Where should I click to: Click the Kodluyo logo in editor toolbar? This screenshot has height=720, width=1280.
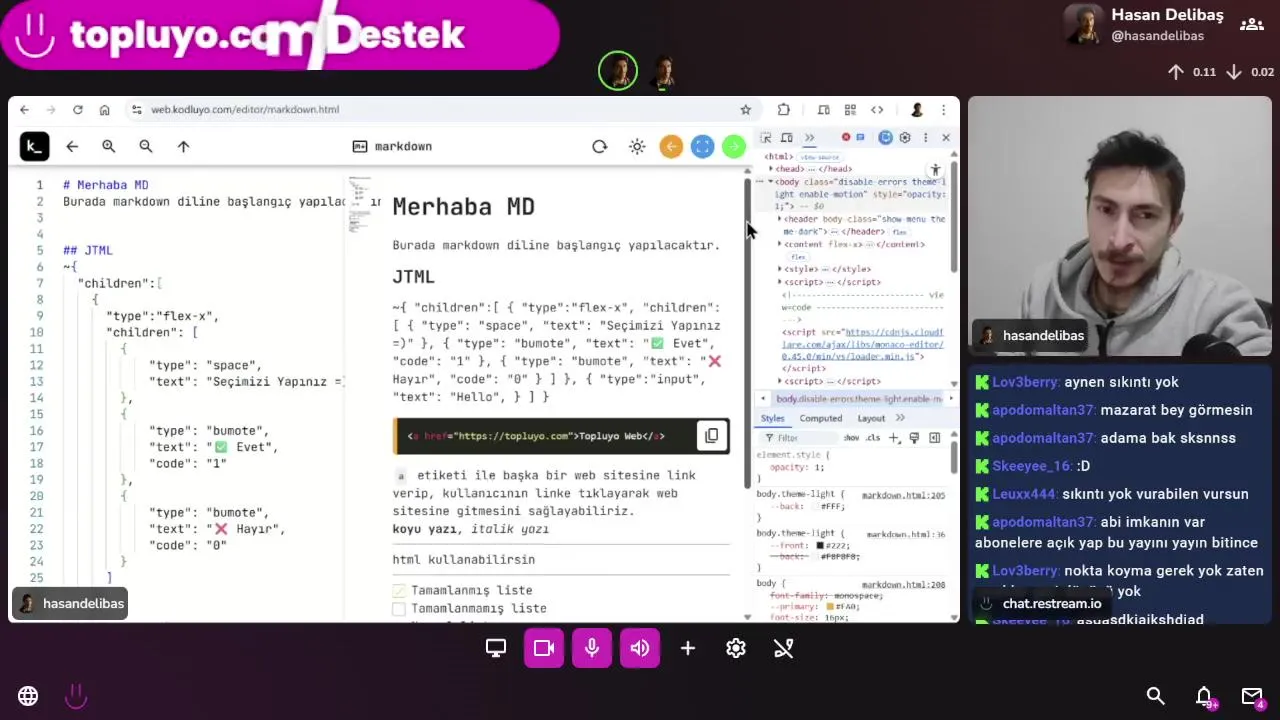pyautogui.click(x=34, y=147)
